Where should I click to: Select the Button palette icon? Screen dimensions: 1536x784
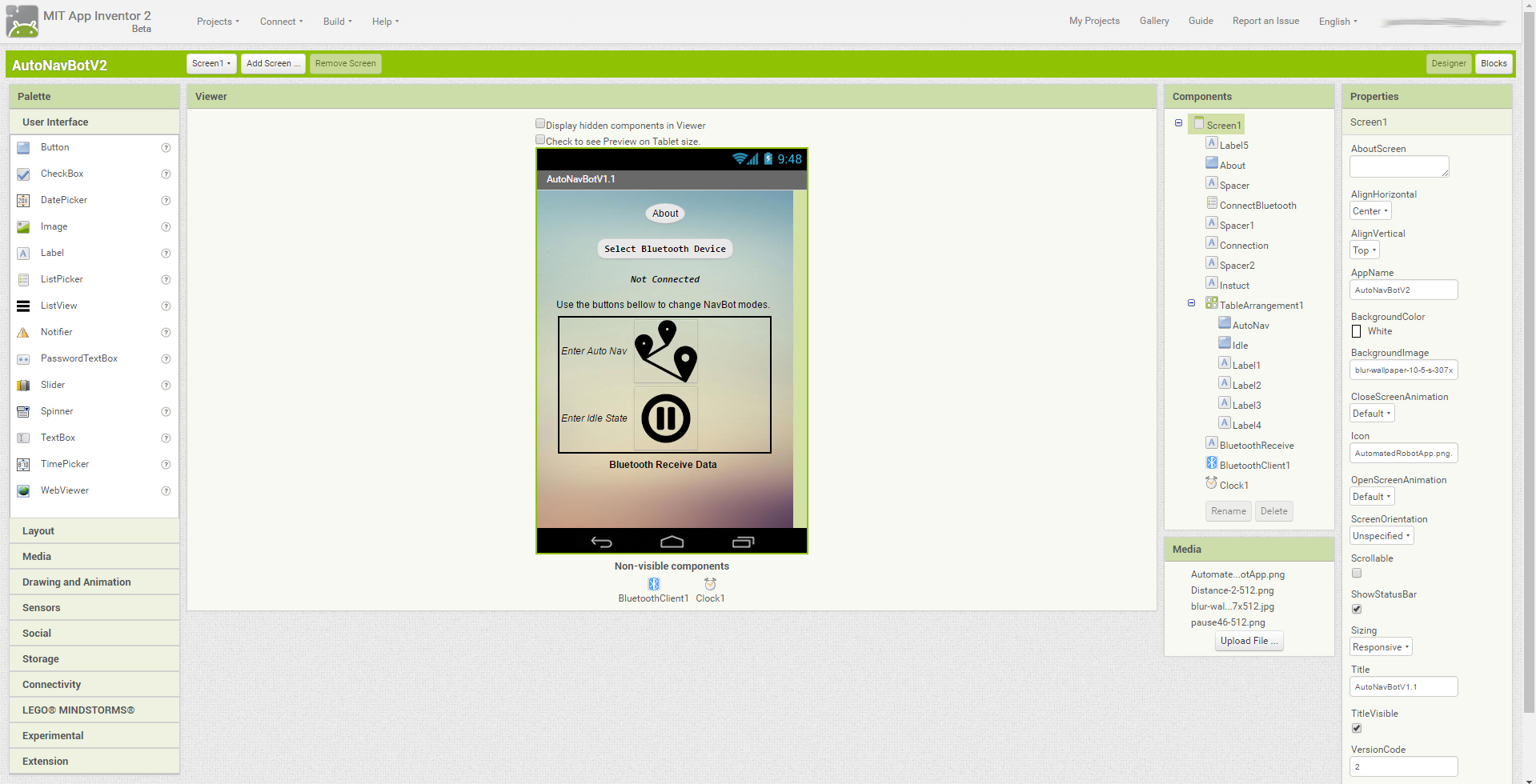click(x=23, y=148)
